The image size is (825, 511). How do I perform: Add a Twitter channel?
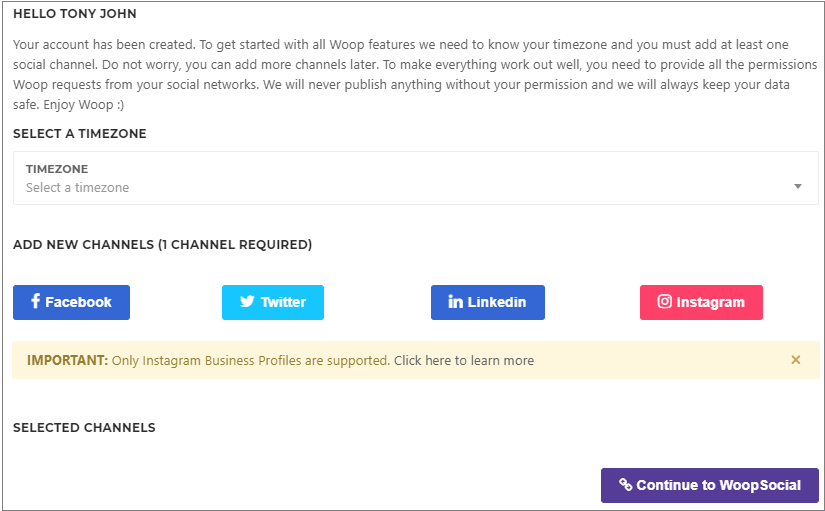point(273,302)
